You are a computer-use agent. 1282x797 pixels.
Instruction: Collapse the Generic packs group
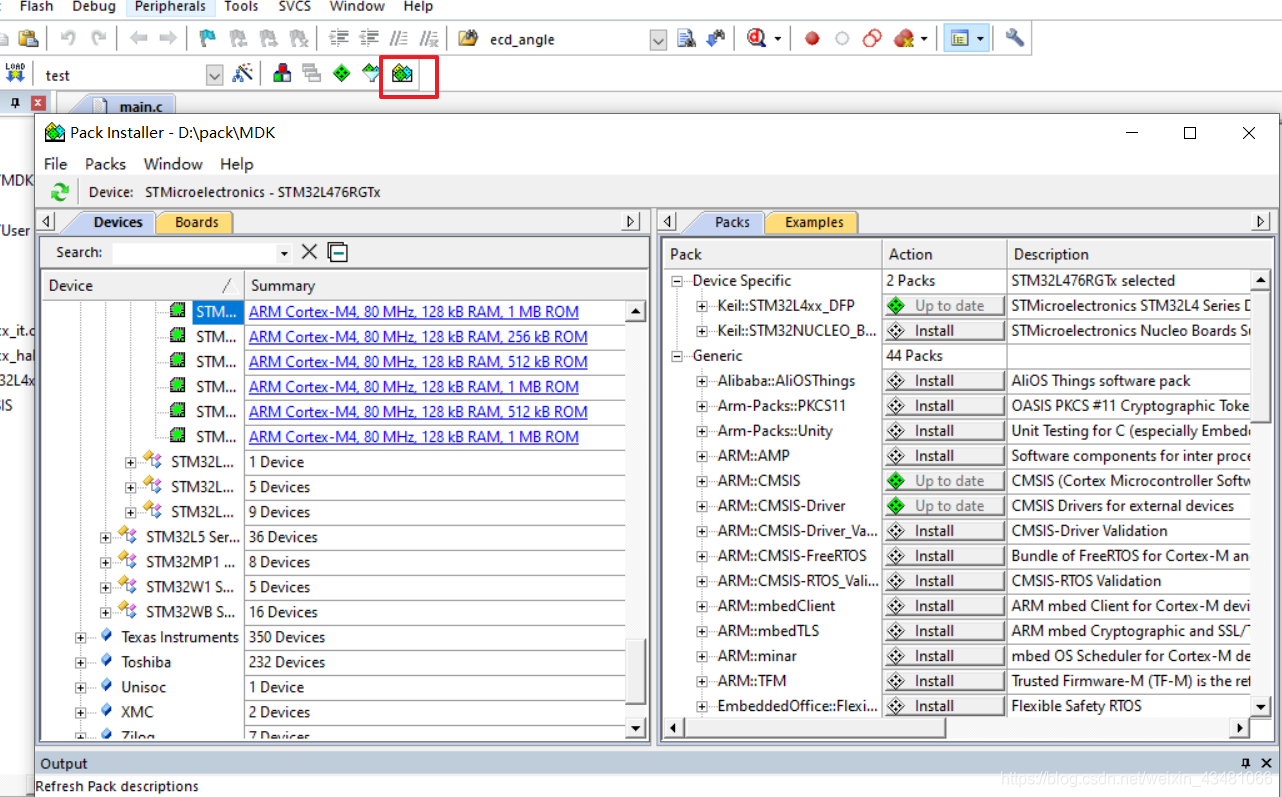point(677,356)
